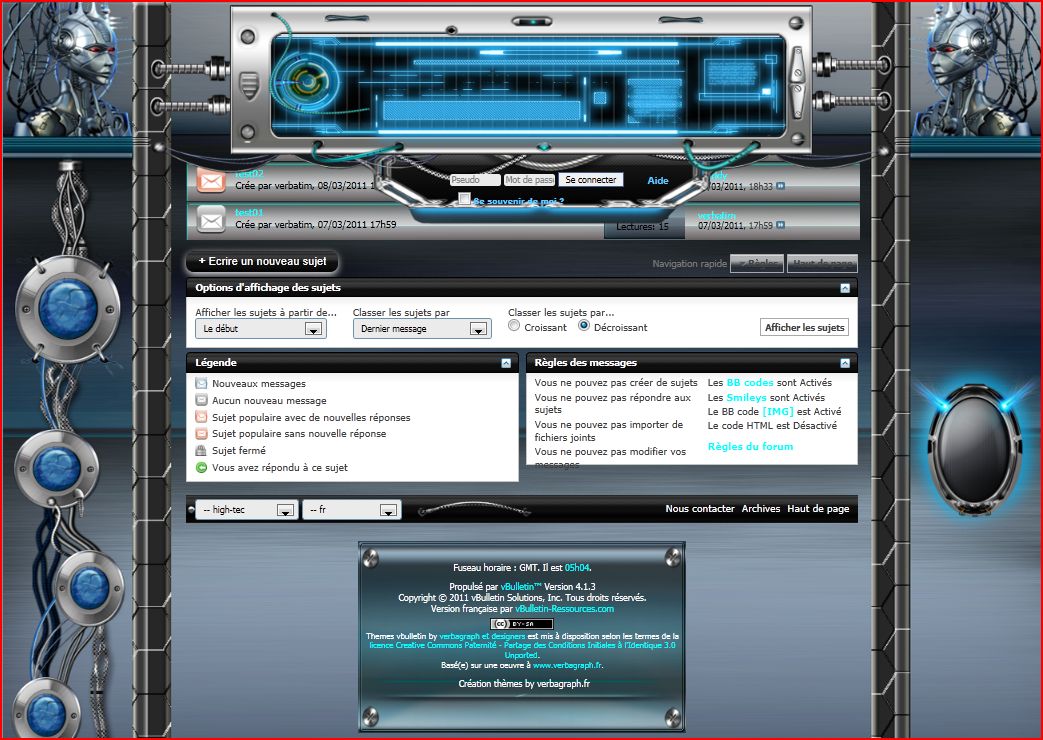Open the vBulletin-Ressources.com link

564,609
